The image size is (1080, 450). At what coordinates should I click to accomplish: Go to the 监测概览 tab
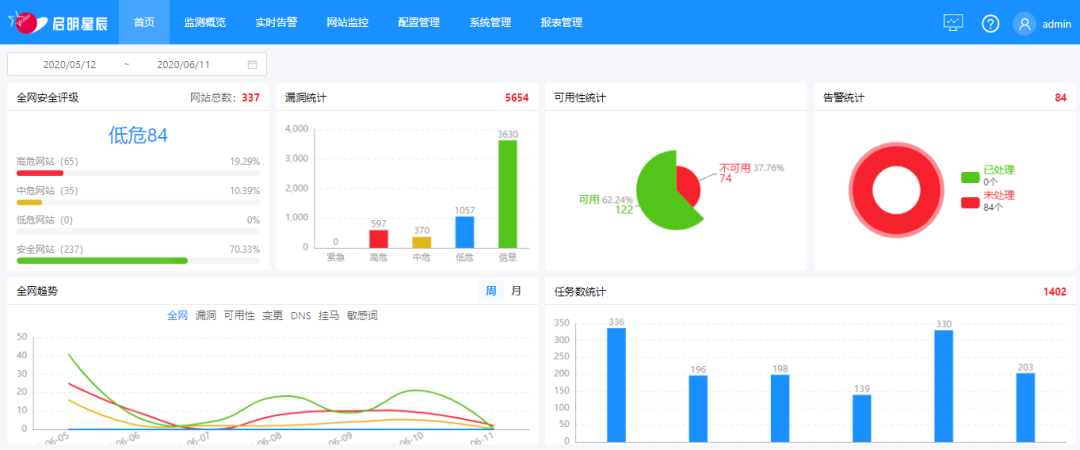pyautogui.click(x=205, y=22)
